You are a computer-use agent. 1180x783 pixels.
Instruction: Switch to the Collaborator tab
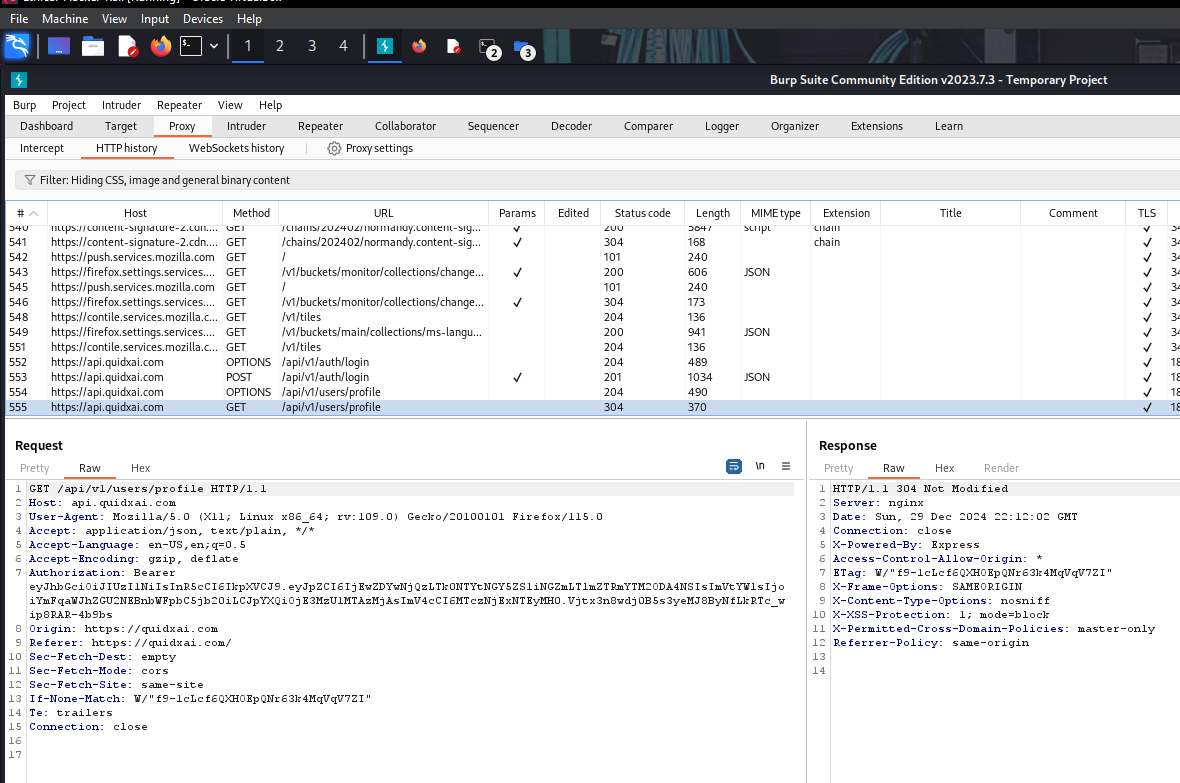coord(405,126)
